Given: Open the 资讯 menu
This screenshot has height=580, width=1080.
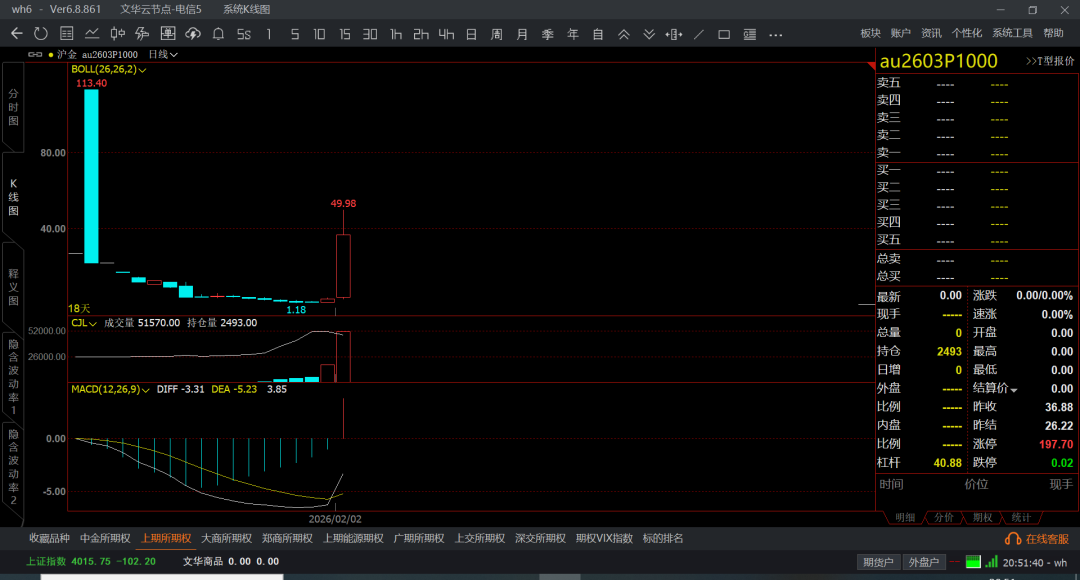Looking at the screenshot, I should pyautogui.click(x=931, y=33).
